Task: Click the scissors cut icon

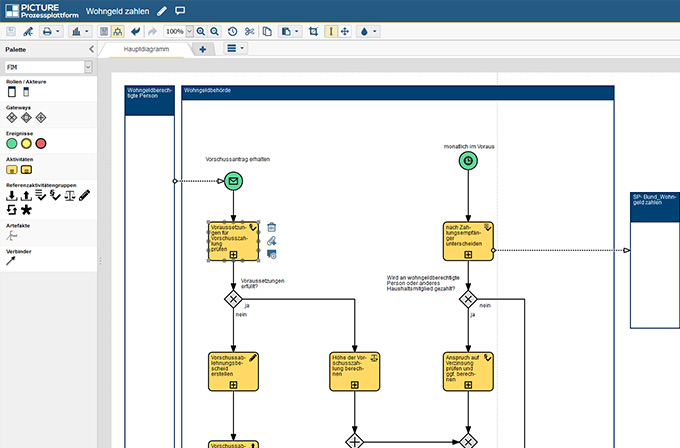Action: [x=249, y=31]
